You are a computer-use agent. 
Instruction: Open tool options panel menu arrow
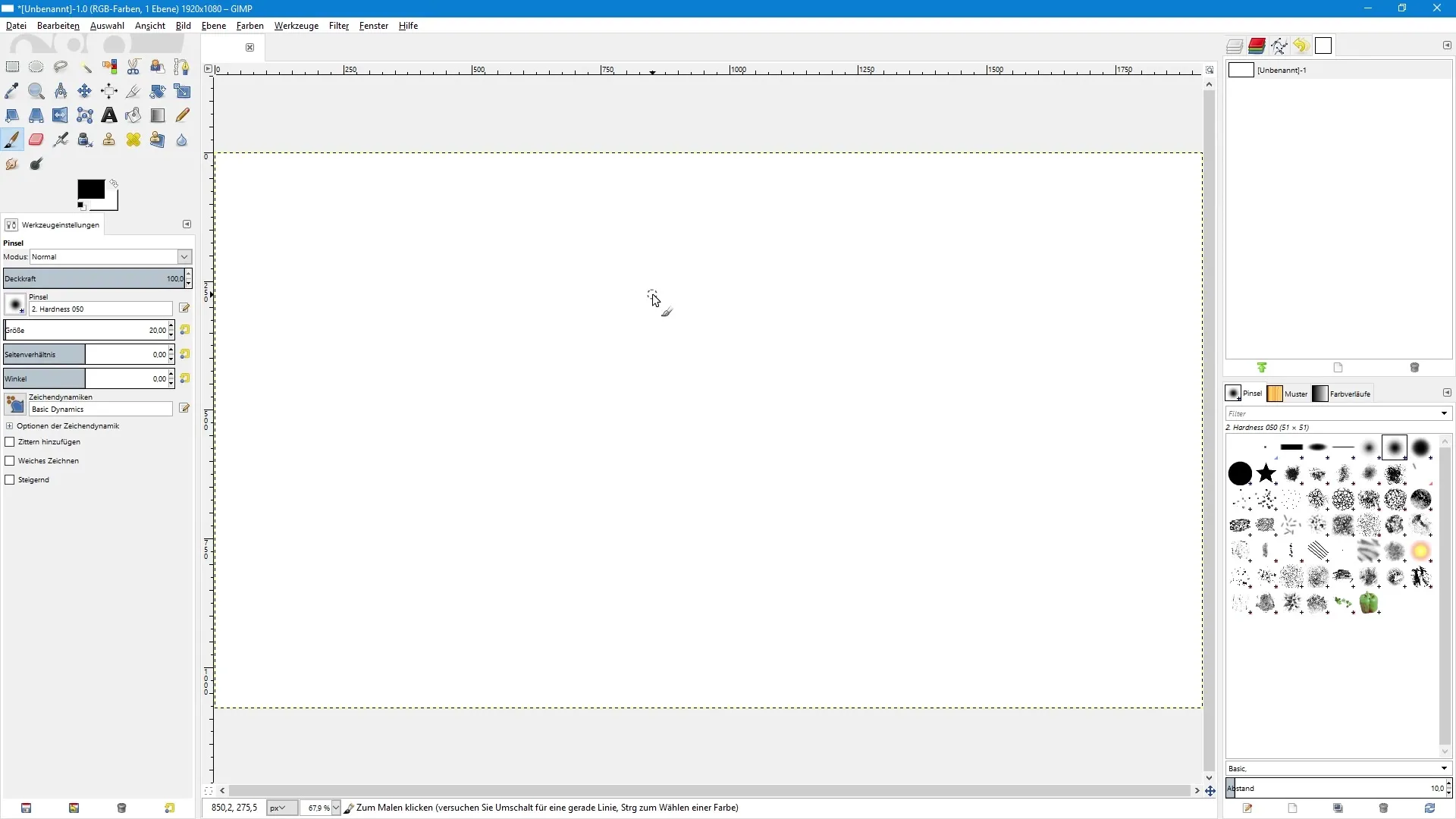tap(187, 224)
